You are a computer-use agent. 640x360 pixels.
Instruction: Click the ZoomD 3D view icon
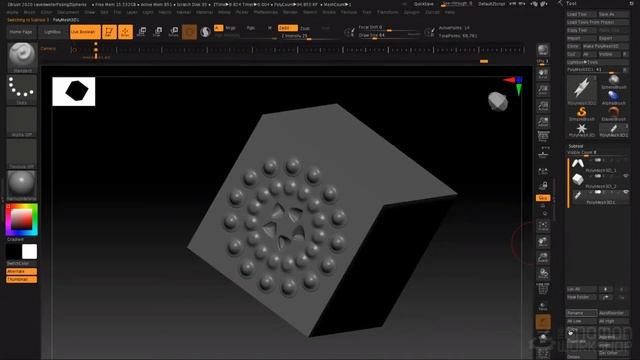tap(543, 258)
